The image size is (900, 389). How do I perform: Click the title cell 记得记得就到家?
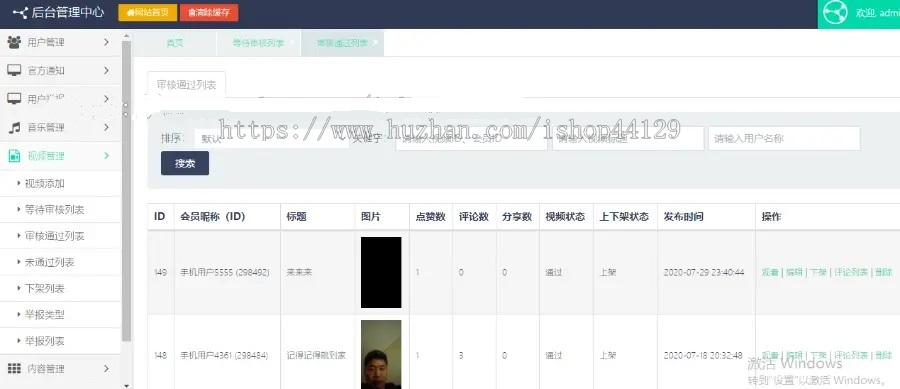[x=316, y=356]
